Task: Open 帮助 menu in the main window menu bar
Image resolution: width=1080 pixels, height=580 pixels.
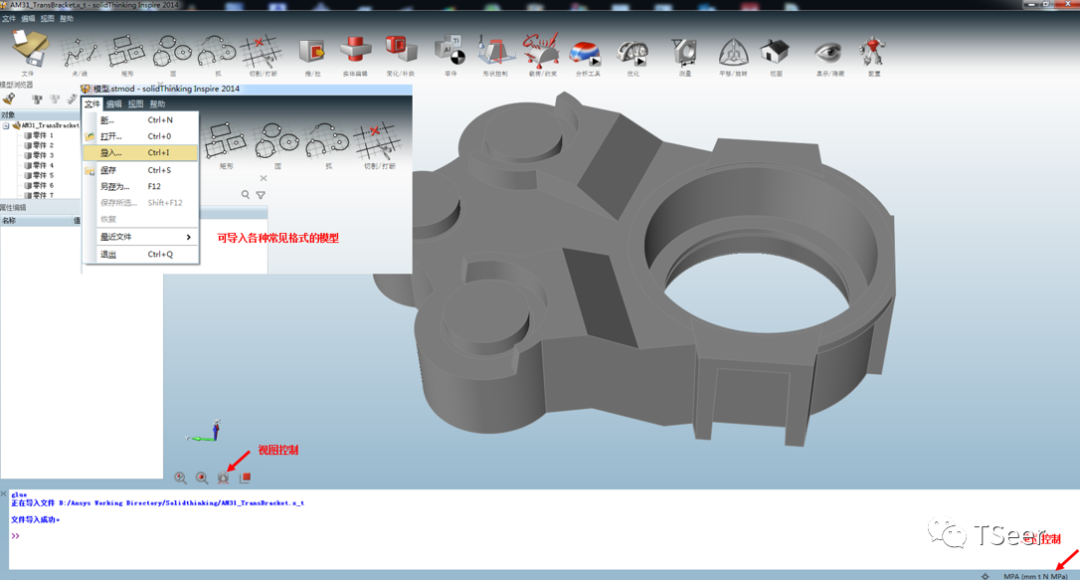Action: click(66, 19)
